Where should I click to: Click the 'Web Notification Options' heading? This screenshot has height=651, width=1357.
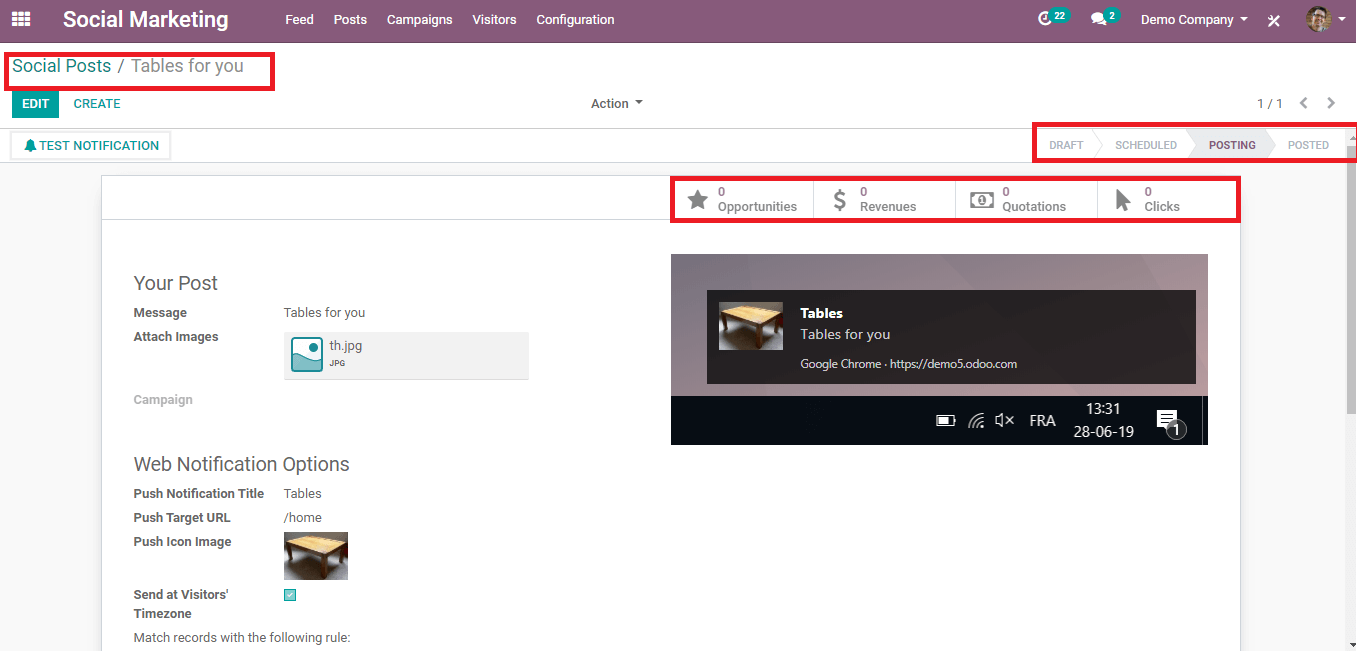point(242,464)
